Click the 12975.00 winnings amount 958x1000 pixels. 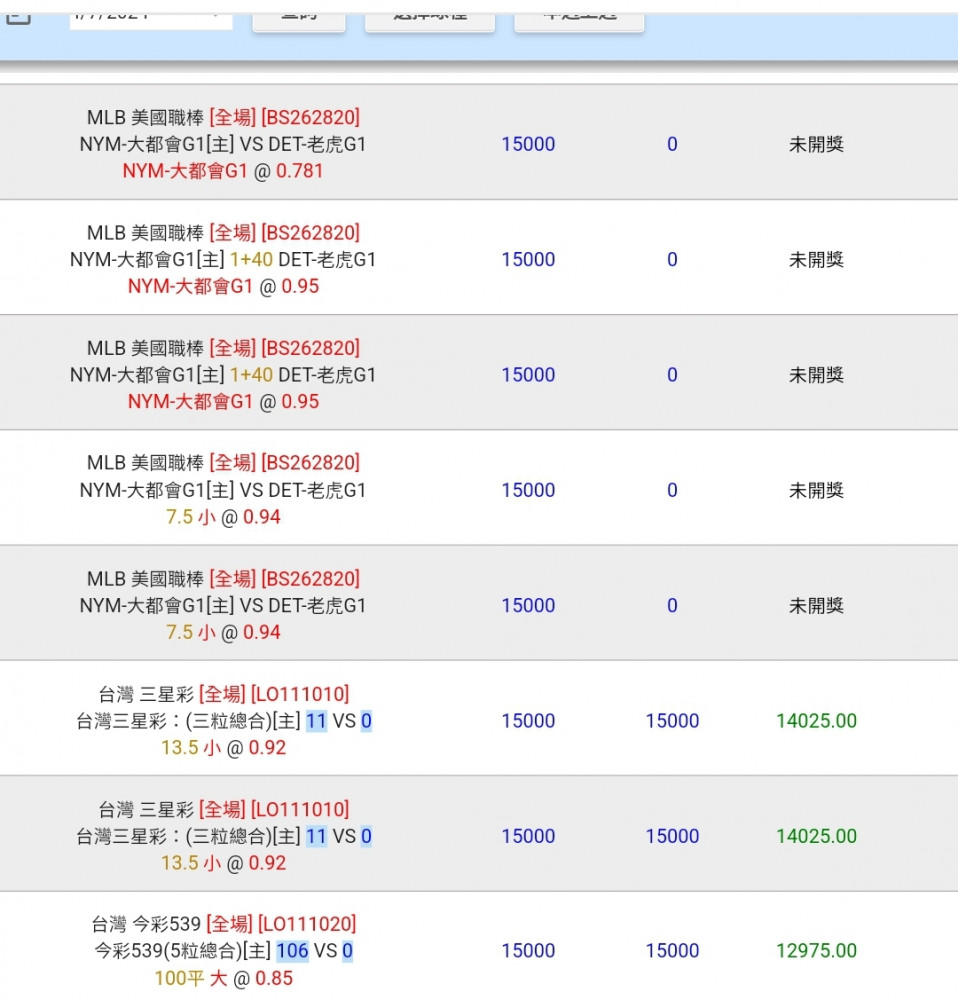tap(816, 950)
